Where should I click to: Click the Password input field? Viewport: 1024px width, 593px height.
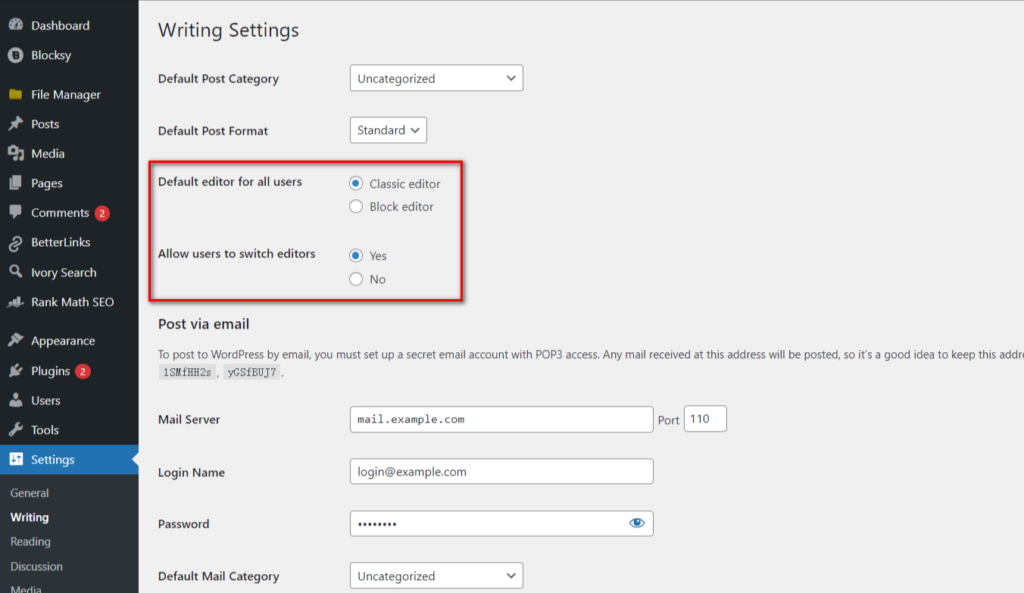pos(502,523)
